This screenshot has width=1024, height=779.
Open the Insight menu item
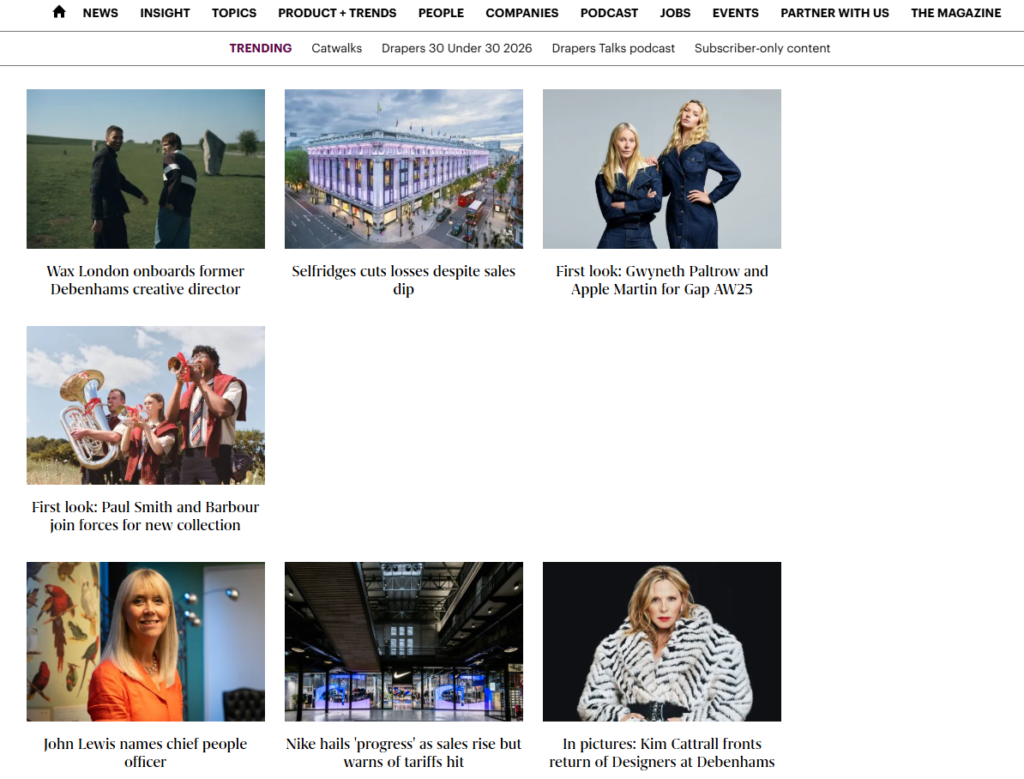pos(165,13)
